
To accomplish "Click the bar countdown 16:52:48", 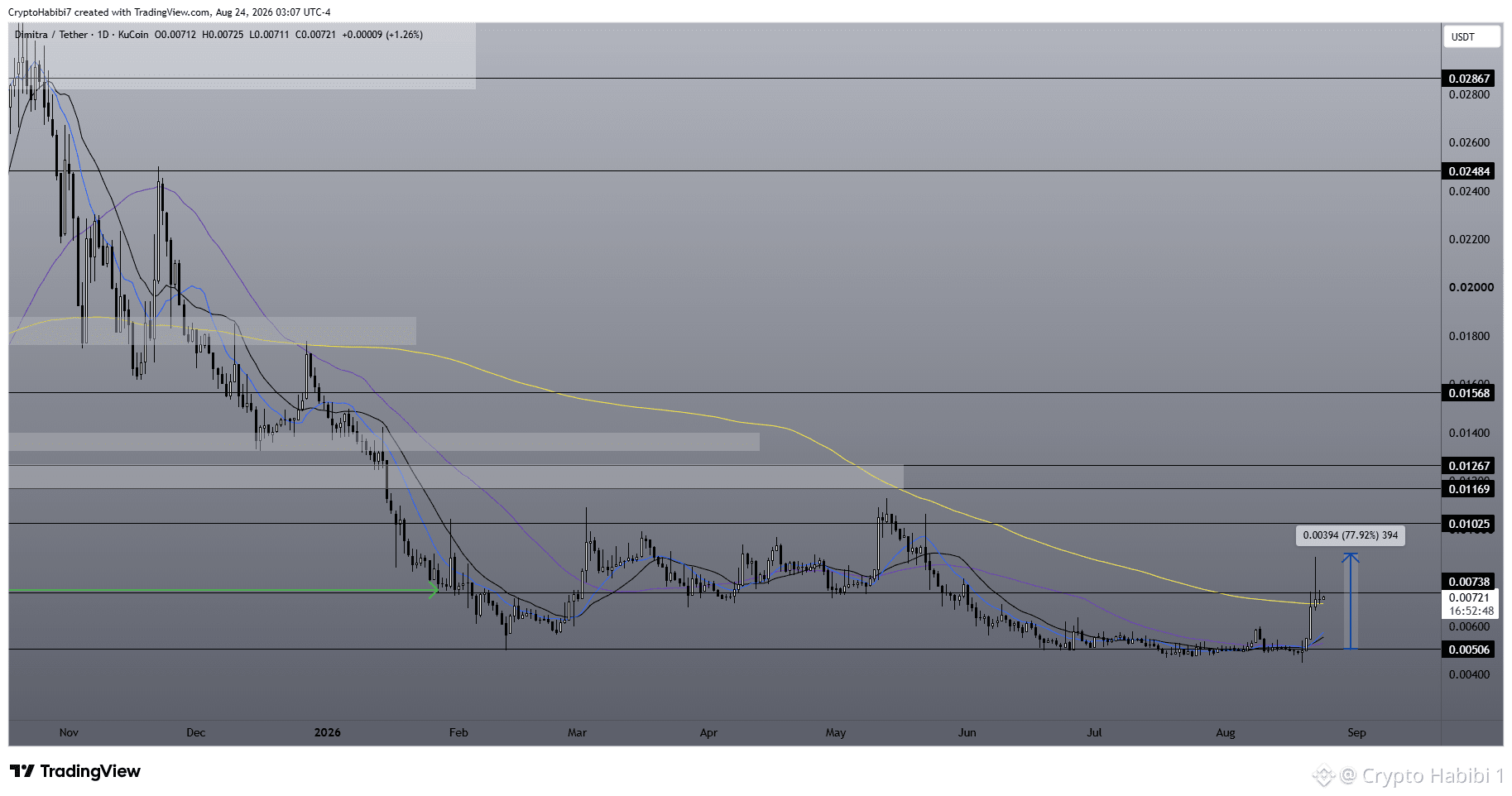I will pos(1471,611).
